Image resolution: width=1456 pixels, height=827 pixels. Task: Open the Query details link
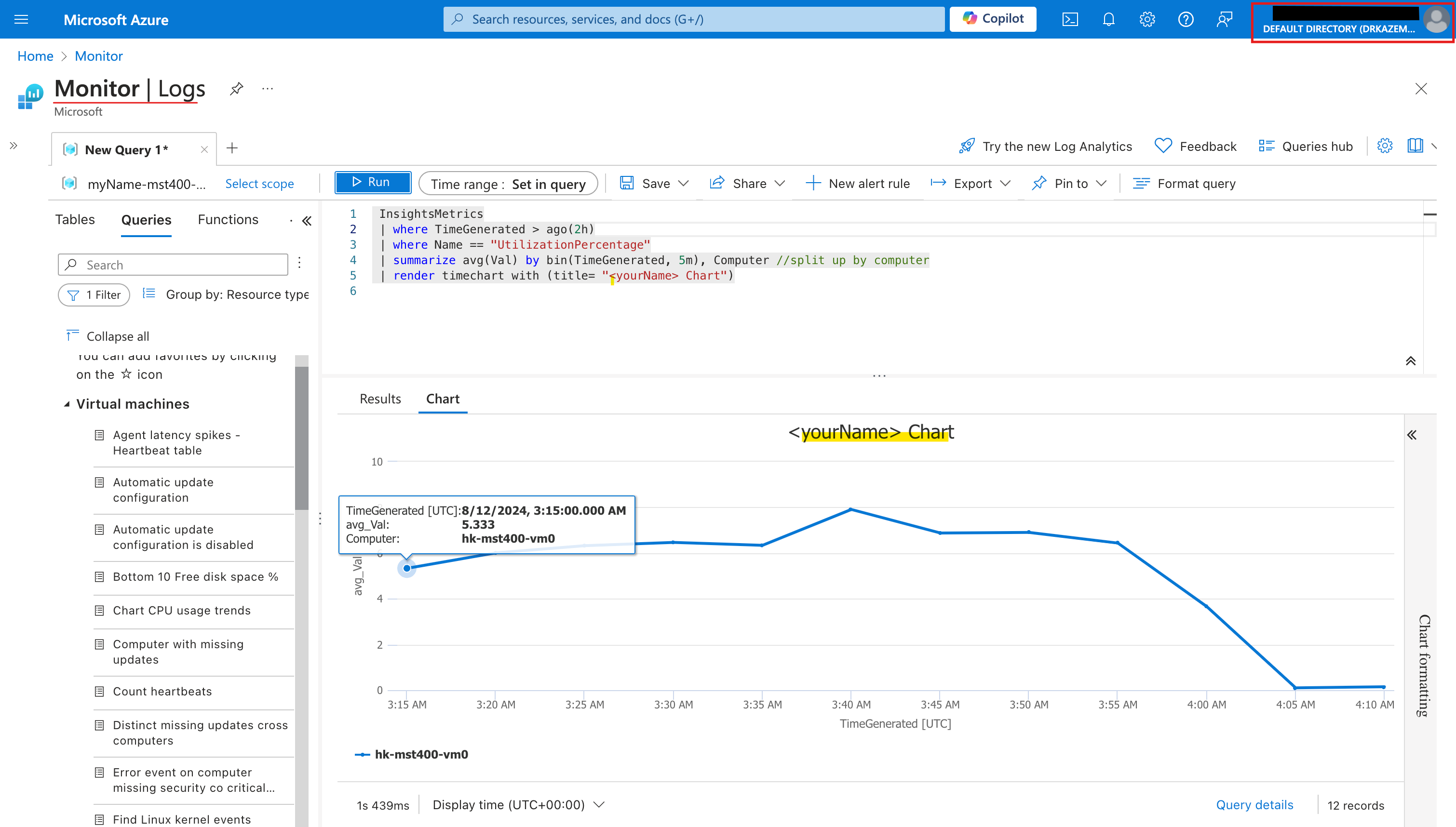click(1254, 805)
